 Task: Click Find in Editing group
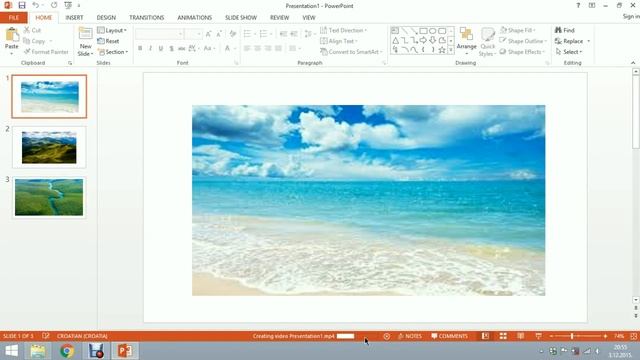[565, 31]
